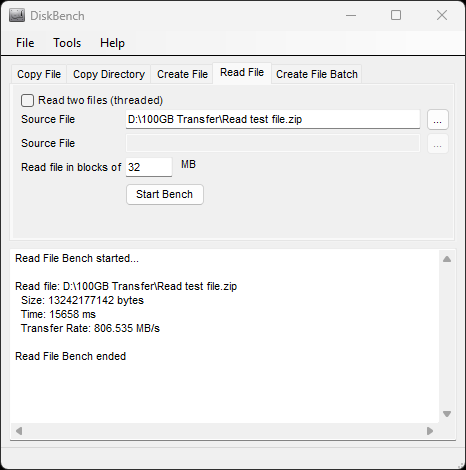Viewport: 466px width, 470px height.
Task: Switch to the Copy Directory tab
Action: click(x=109, y=74)
